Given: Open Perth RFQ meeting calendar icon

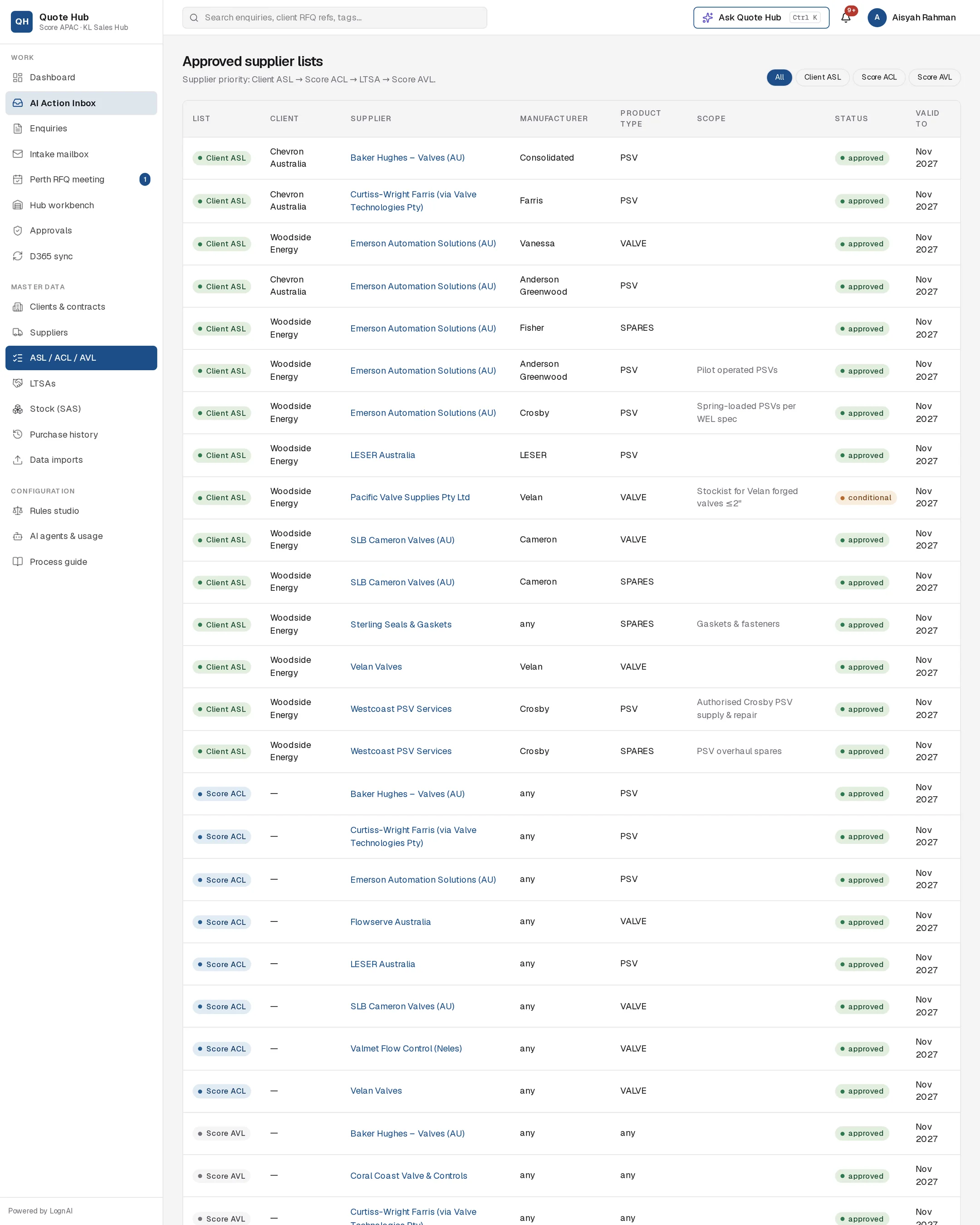Looking at the screenshot, I should pyautogui.click(x=18, y=180).
